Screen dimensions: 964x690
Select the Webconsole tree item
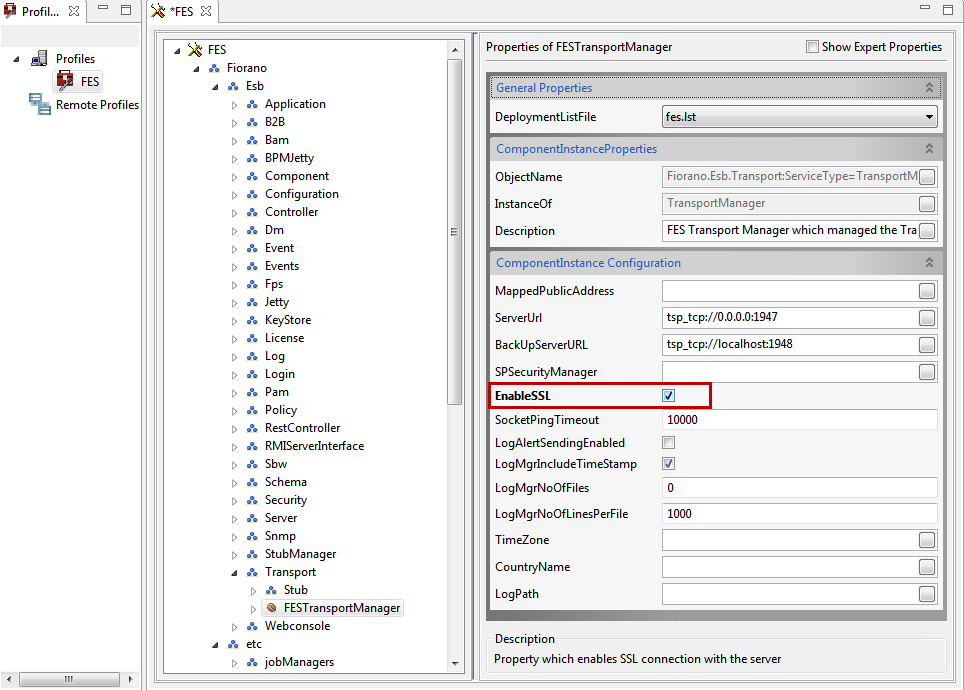coord(297,626)
